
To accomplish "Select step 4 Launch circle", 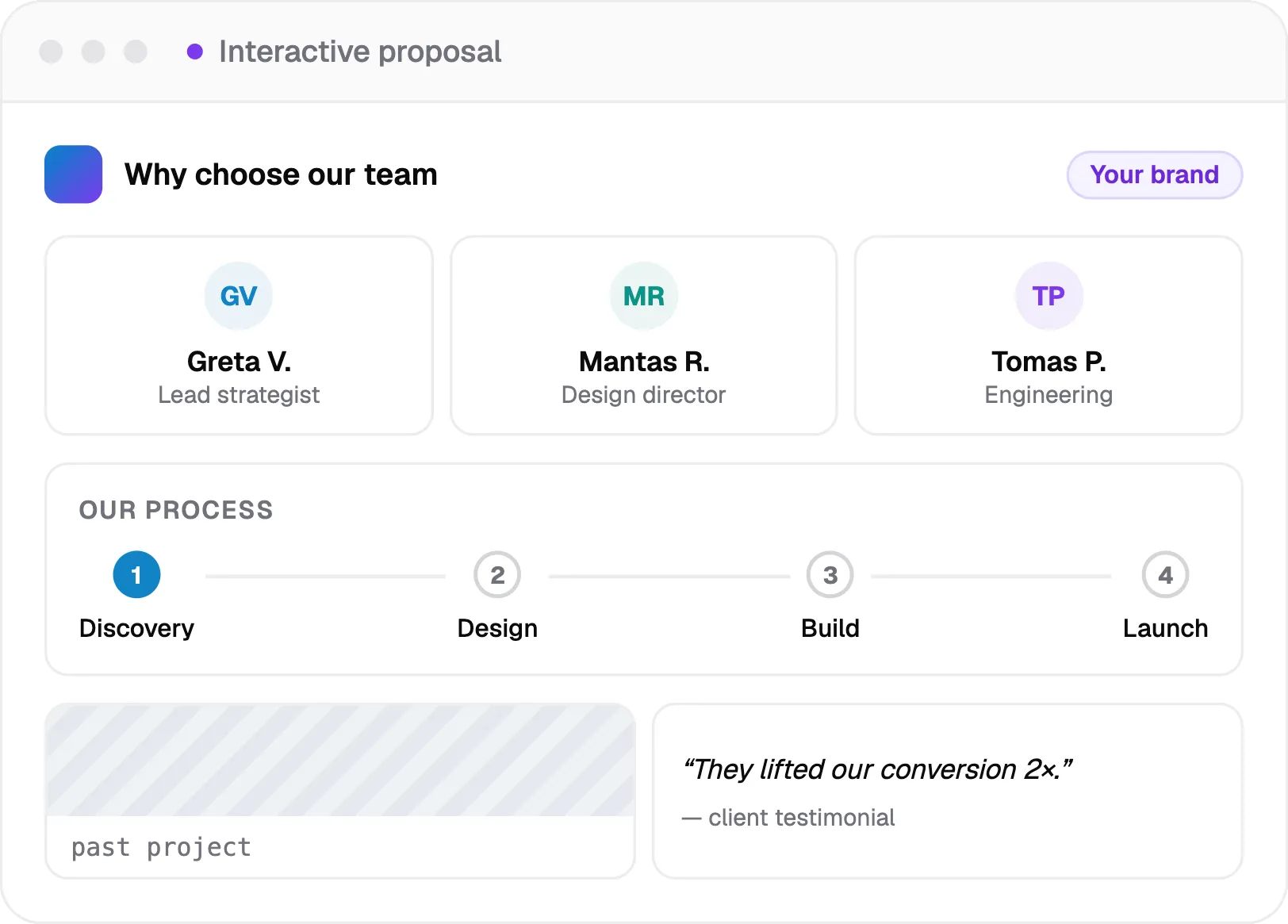I will [x=1165, y=575].
